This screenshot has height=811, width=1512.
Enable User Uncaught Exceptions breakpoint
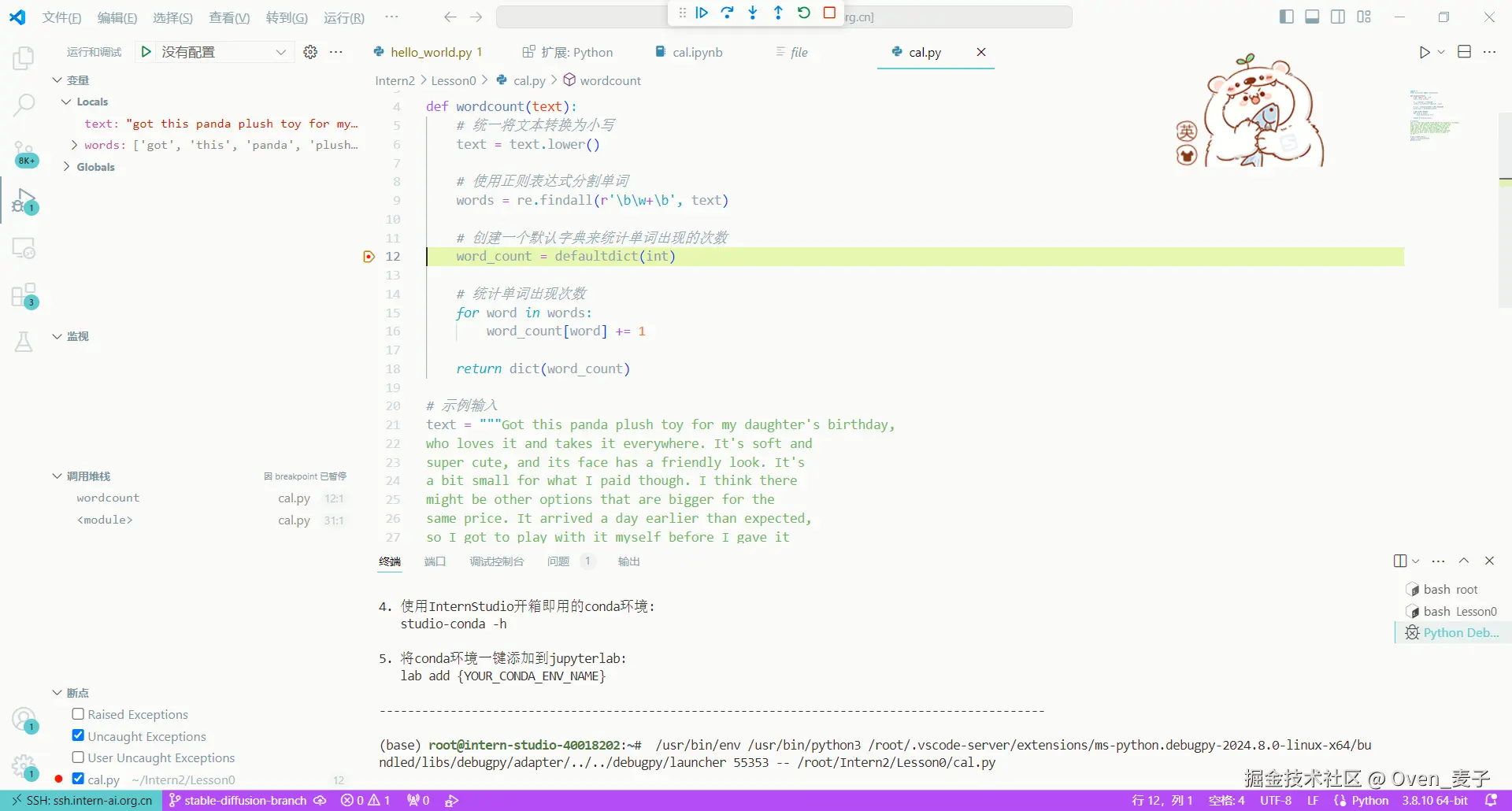pyautogui.click(x=78, y=757)
